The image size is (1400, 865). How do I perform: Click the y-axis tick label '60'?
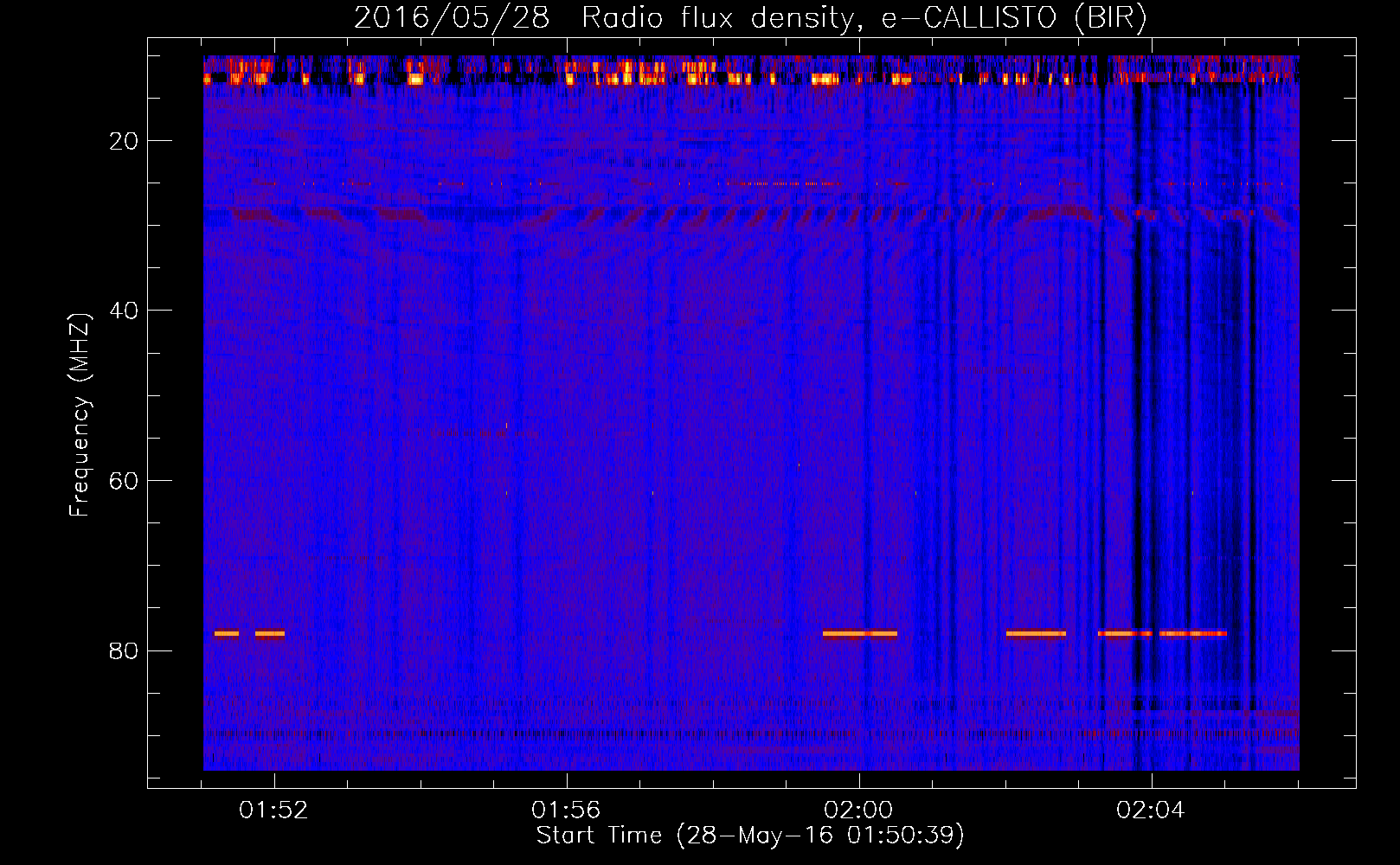click(125, 481)
